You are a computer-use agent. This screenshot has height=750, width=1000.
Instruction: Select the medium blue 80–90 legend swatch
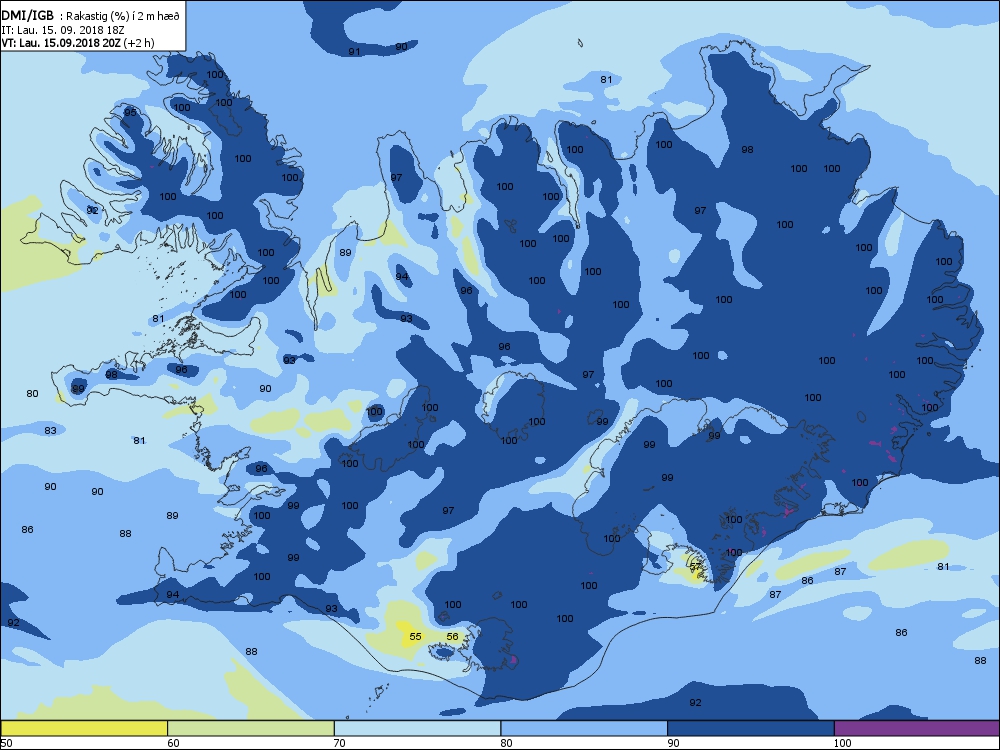click(584, 728)
